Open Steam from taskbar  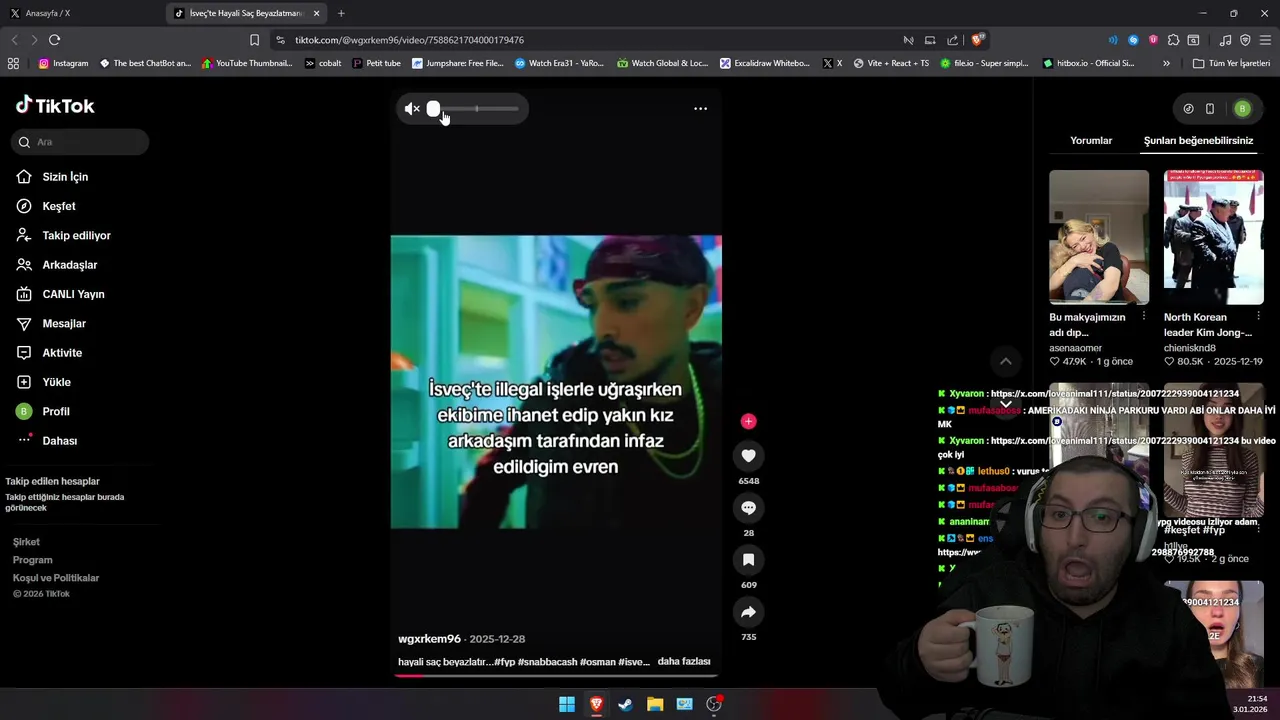click(x=625, y=704)
